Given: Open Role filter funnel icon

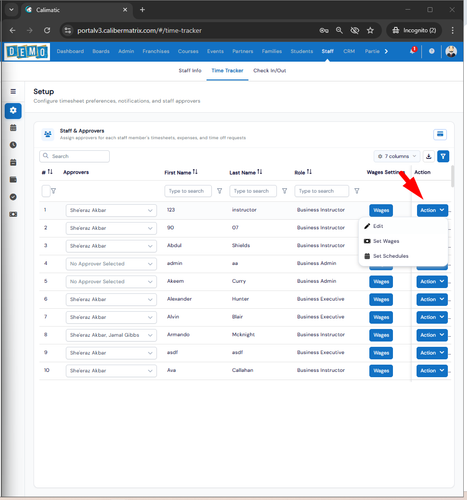Looking at the screenshot, I should point(357,191).
